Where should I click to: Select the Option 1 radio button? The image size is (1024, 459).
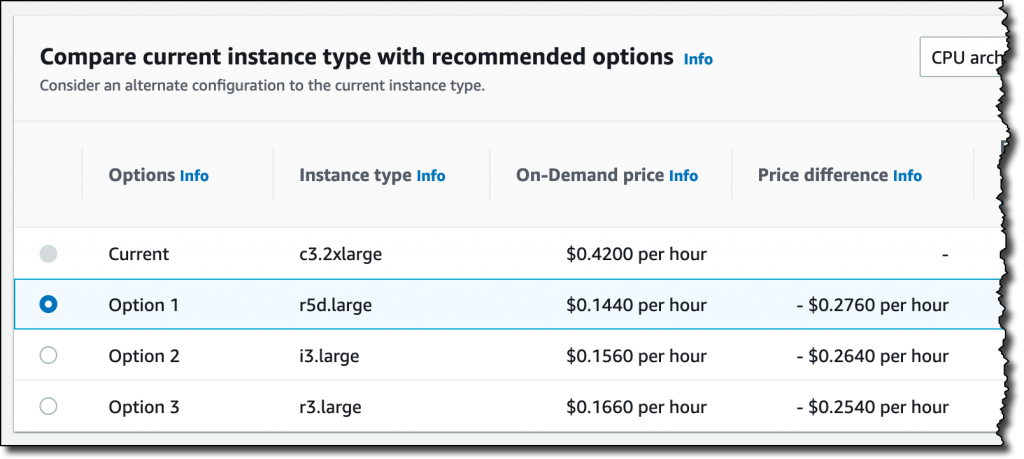(x=48, y=305)
